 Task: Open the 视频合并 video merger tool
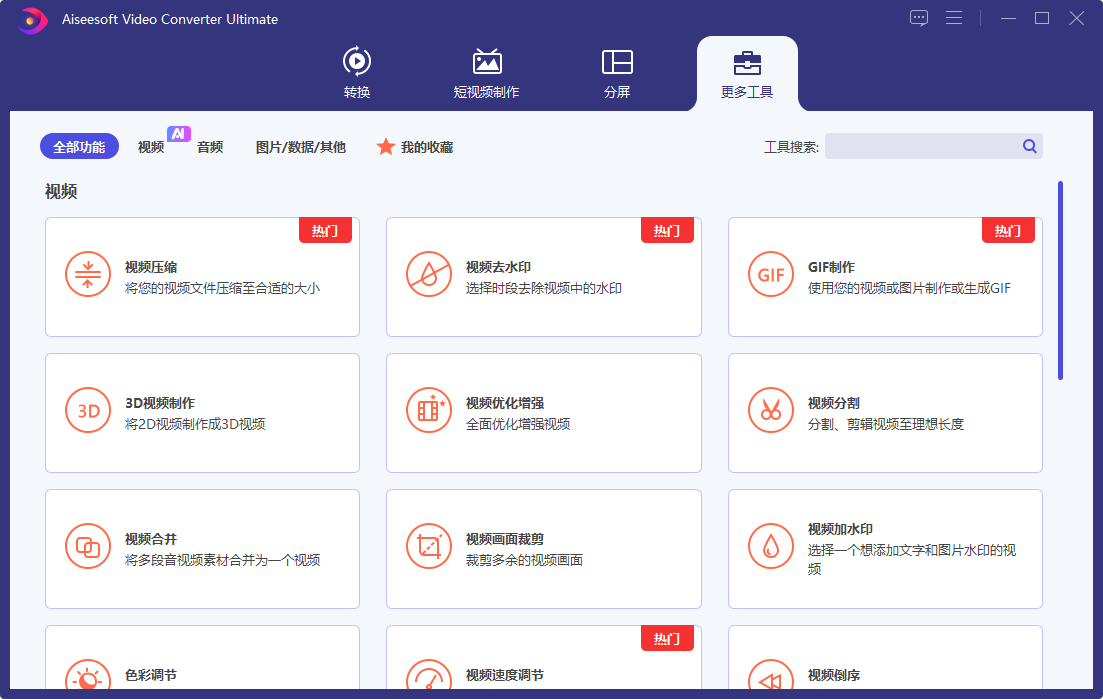202,548
